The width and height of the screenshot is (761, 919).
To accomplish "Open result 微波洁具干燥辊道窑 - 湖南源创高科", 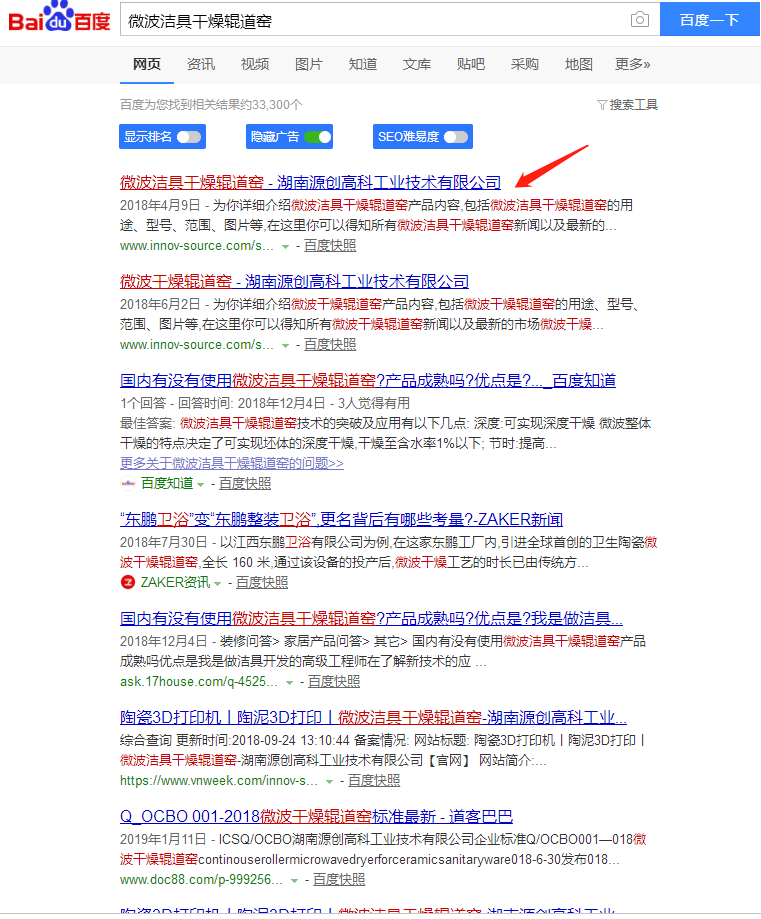I will pos(310,182).
